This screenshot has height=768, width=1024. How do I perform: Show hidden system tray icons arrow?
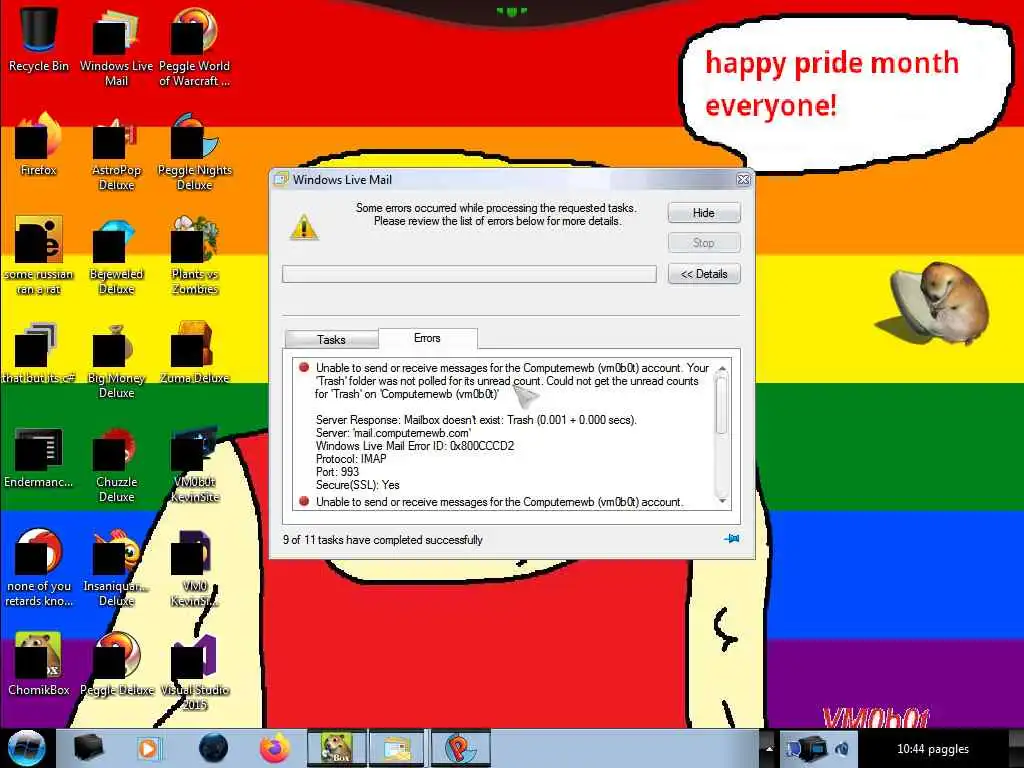769,748
